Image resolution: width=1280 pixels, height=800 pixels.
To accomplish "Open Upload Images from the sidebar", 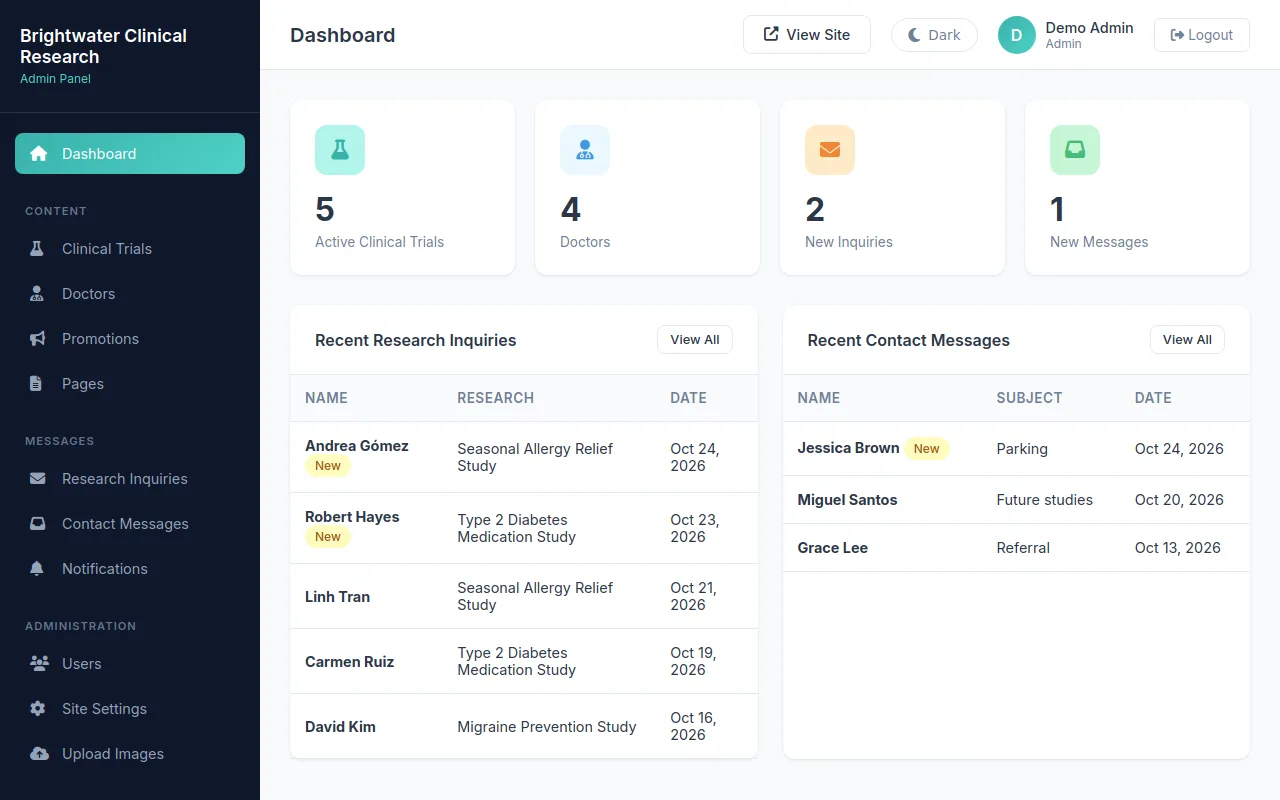I will click(x=130, y=754).
